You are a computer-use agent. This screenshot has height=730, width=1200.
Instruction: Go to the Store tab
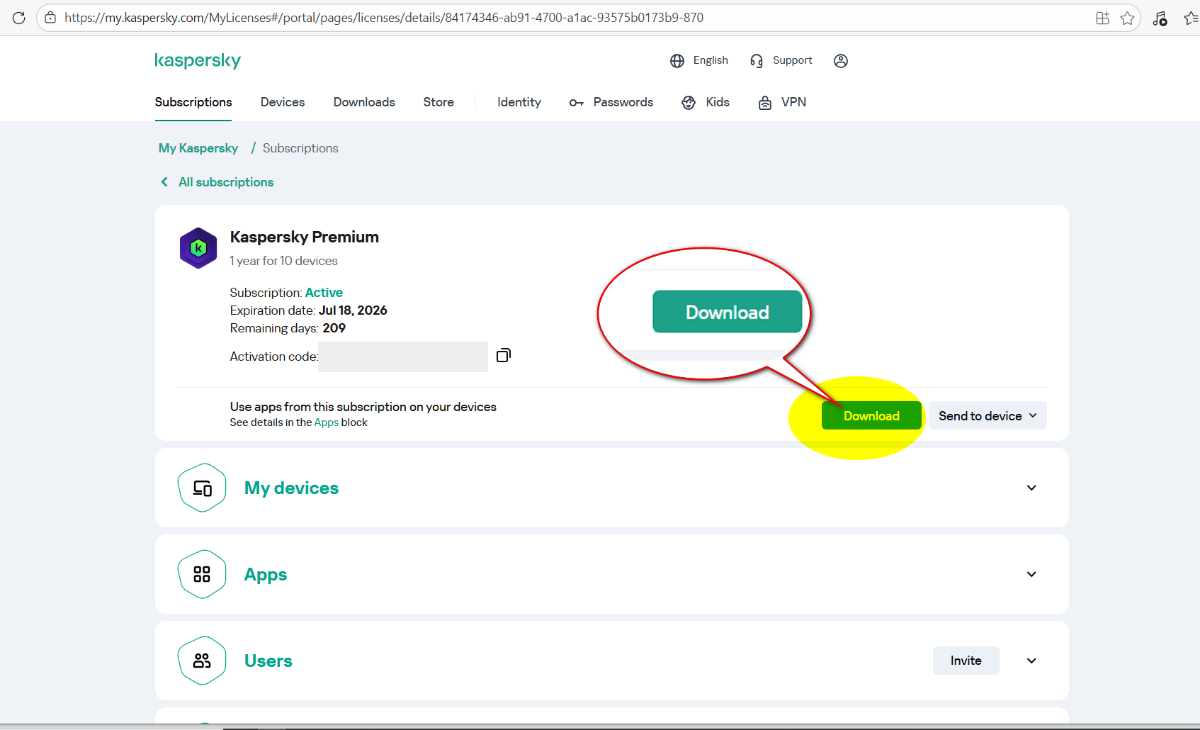(x=438, y=102)
